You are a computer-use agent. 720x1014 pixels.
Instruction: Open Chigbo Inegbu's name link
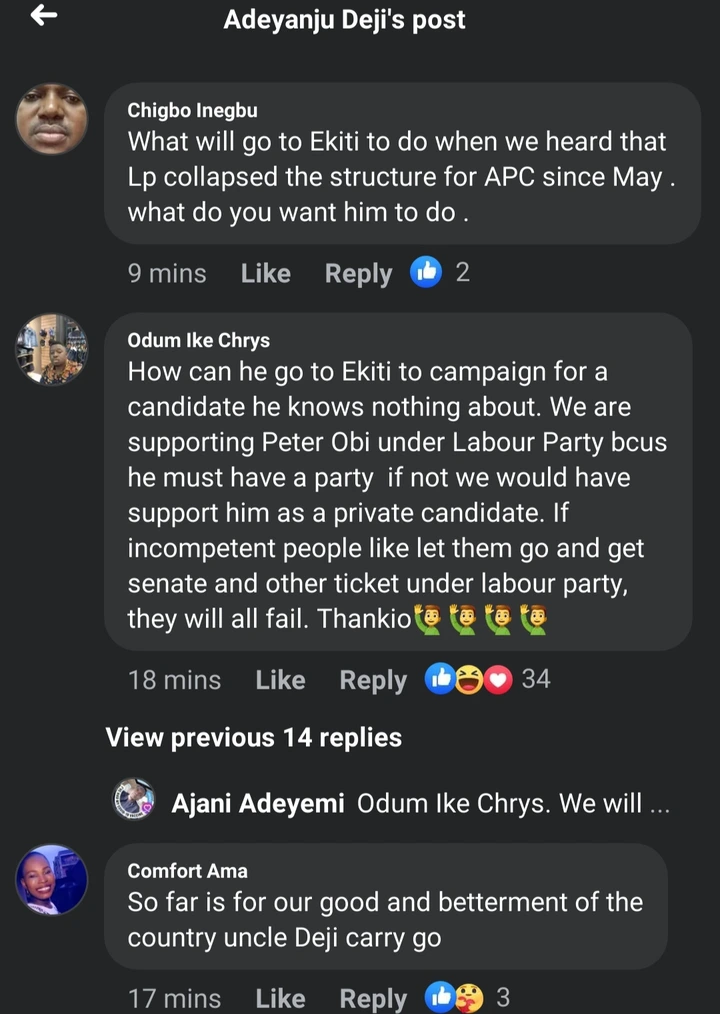pyautogui.click(x=192, y=111)
